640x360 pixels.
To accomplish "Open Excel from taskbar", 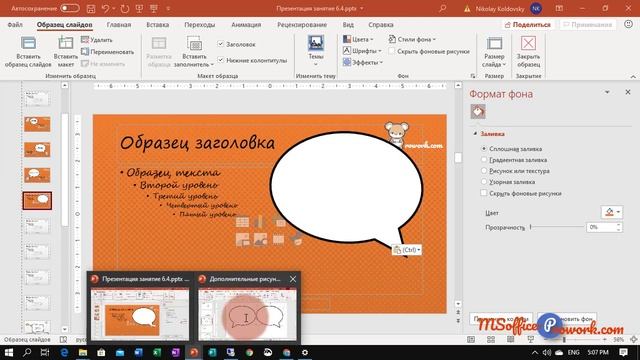I will tap(157, 352).
